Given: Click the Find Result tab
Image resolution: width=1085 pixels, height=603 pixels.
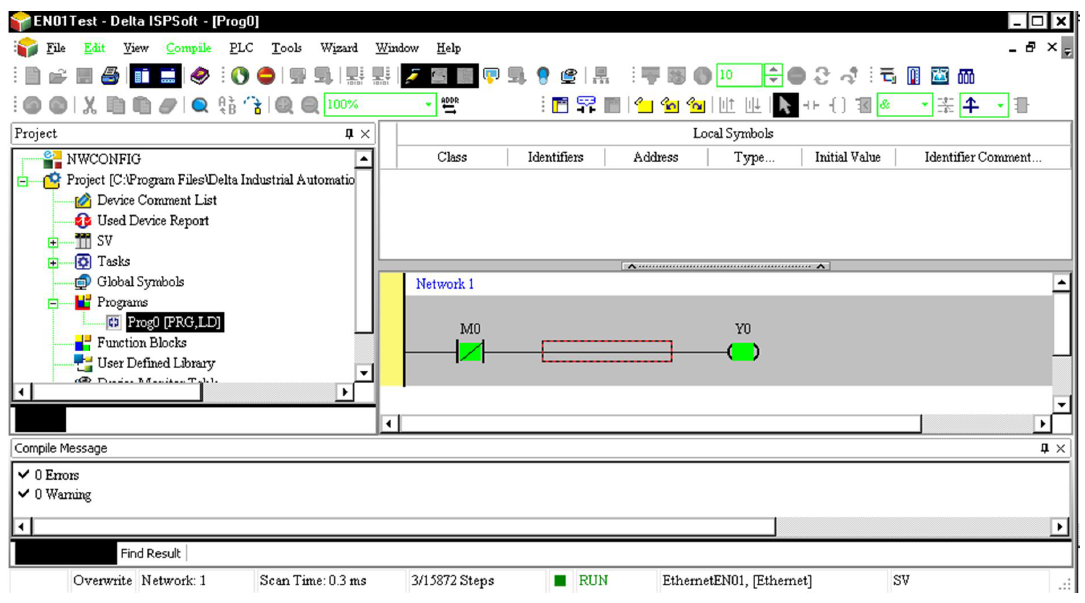Looking at the screenshot, I should click(x=151, y=553).
